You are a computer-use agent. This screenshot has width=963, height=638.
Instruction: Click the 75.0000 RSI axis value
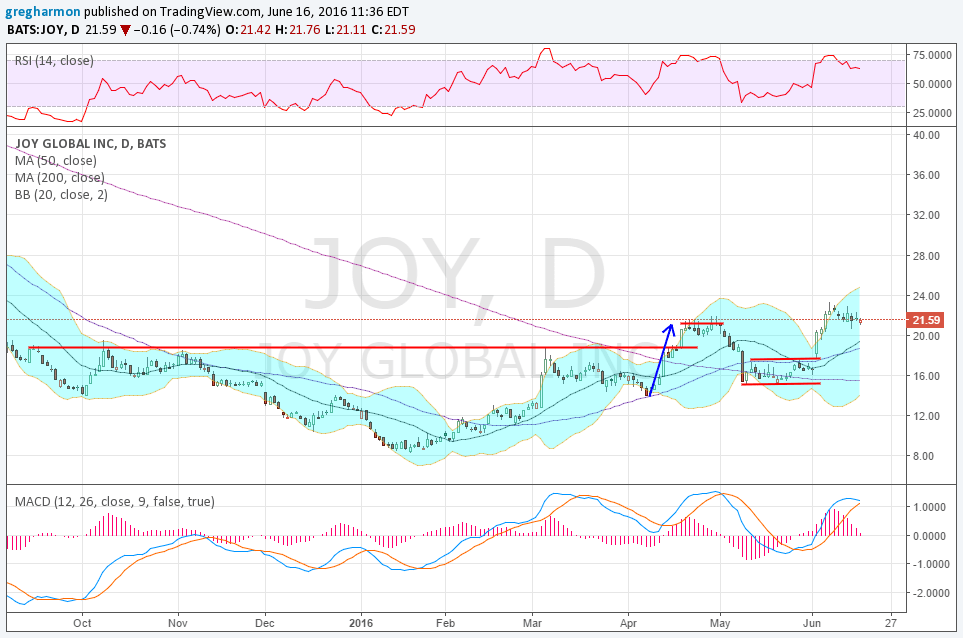tap(932, 55)
